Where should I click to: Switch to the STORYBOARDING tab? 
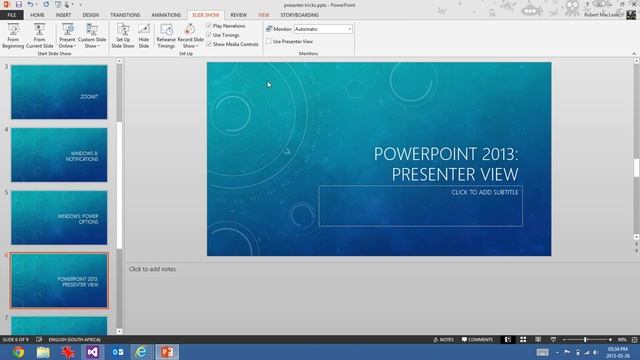pyautogui.click(x=300, y=15)
